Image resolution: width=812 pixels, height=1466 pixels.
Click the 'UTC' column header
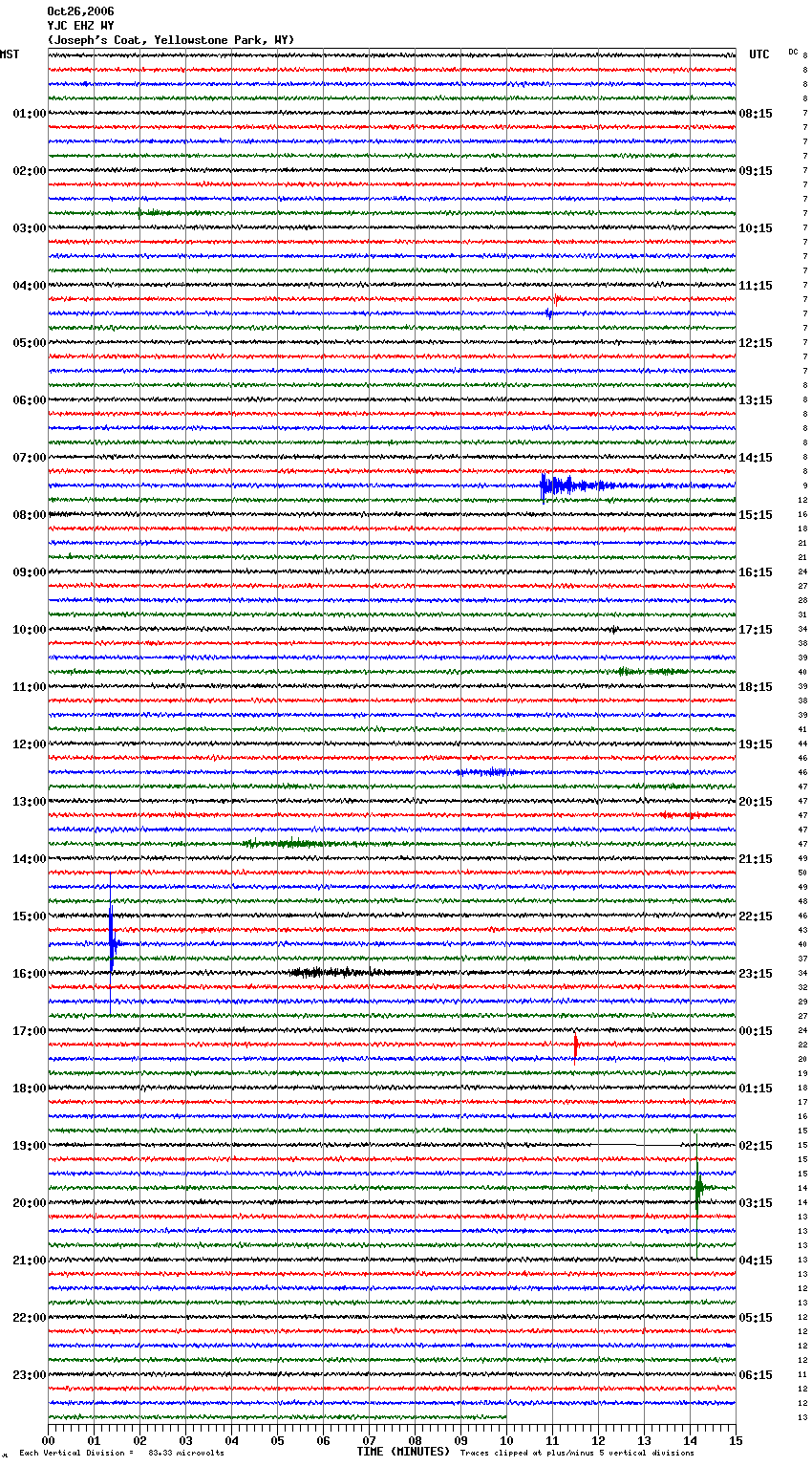click(759, 54)
